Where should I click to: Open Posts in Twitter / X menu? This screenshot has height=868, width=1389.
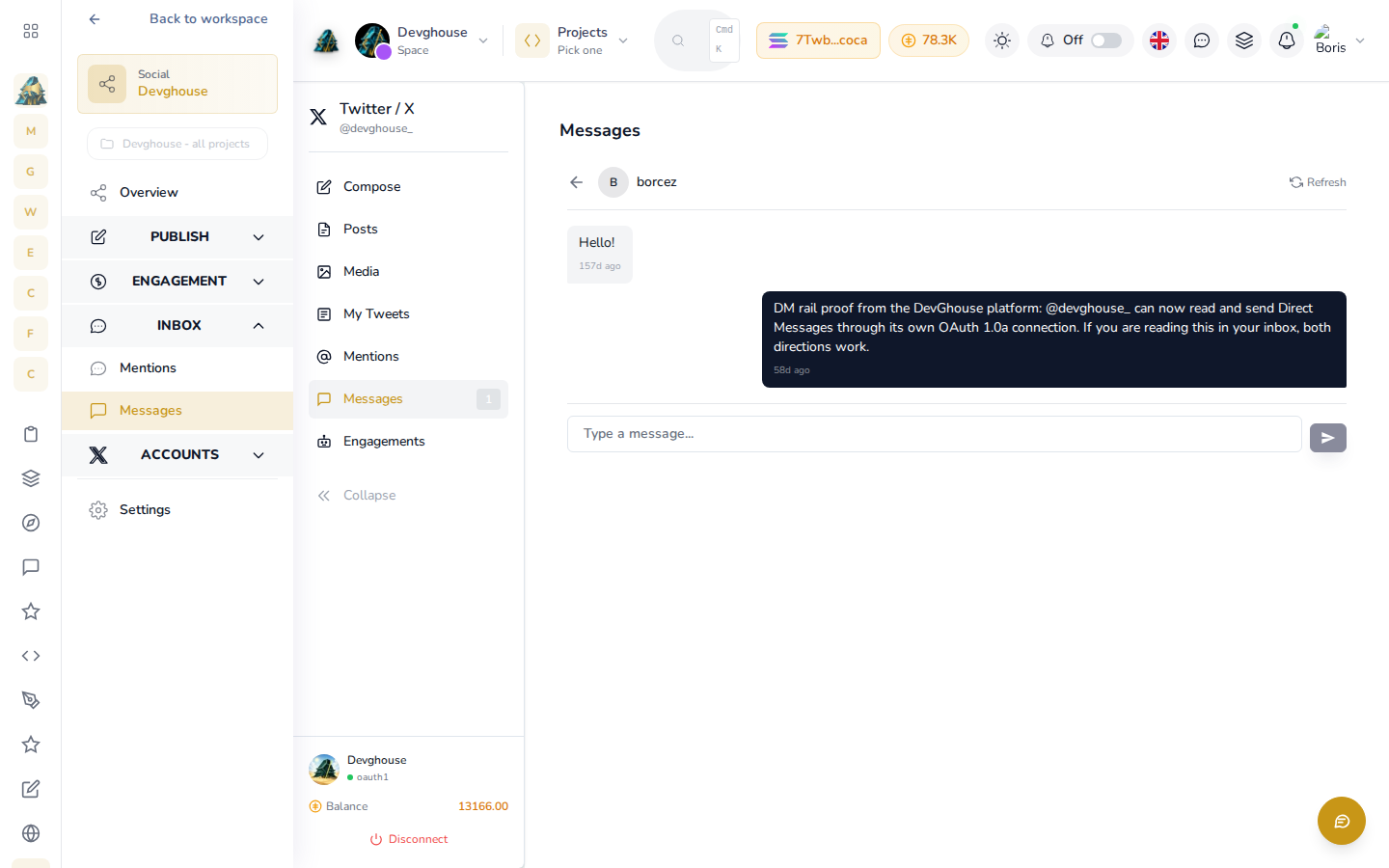tap(408, 230)
